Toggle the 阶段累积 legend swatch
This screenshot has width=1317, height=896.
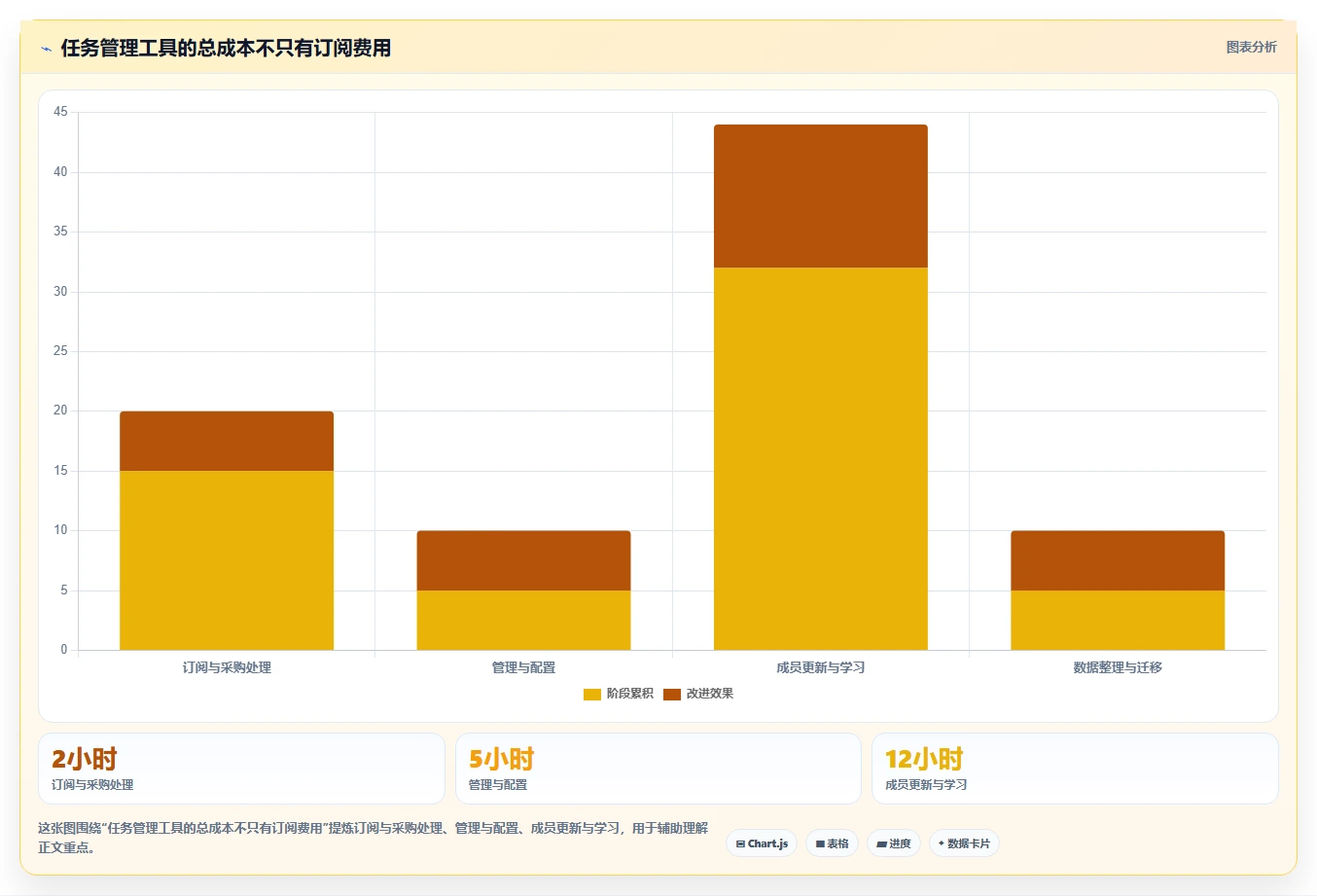tap(592, 694)
